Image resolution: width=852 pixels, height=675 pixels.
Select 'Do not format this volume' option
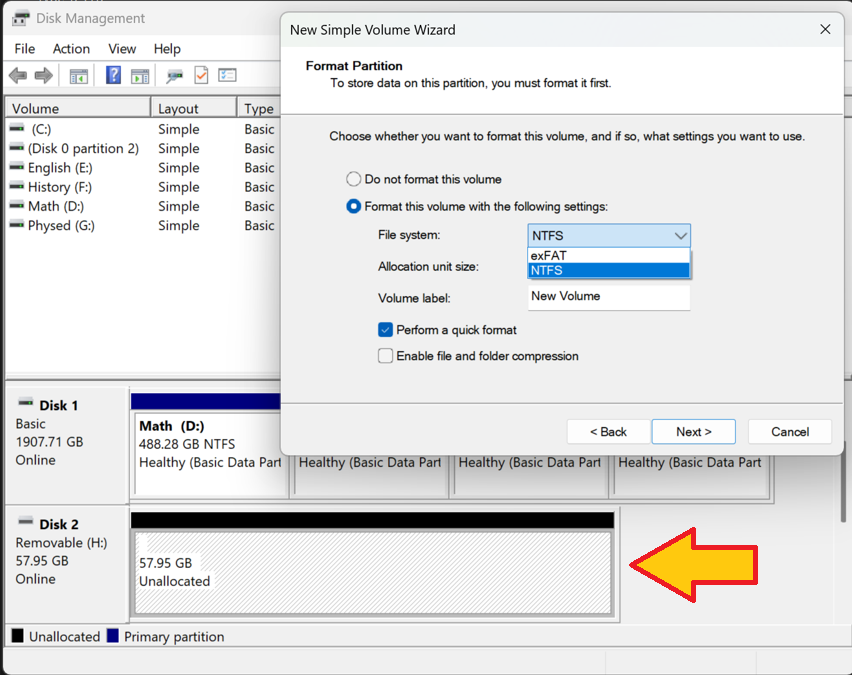pos(354,179)
